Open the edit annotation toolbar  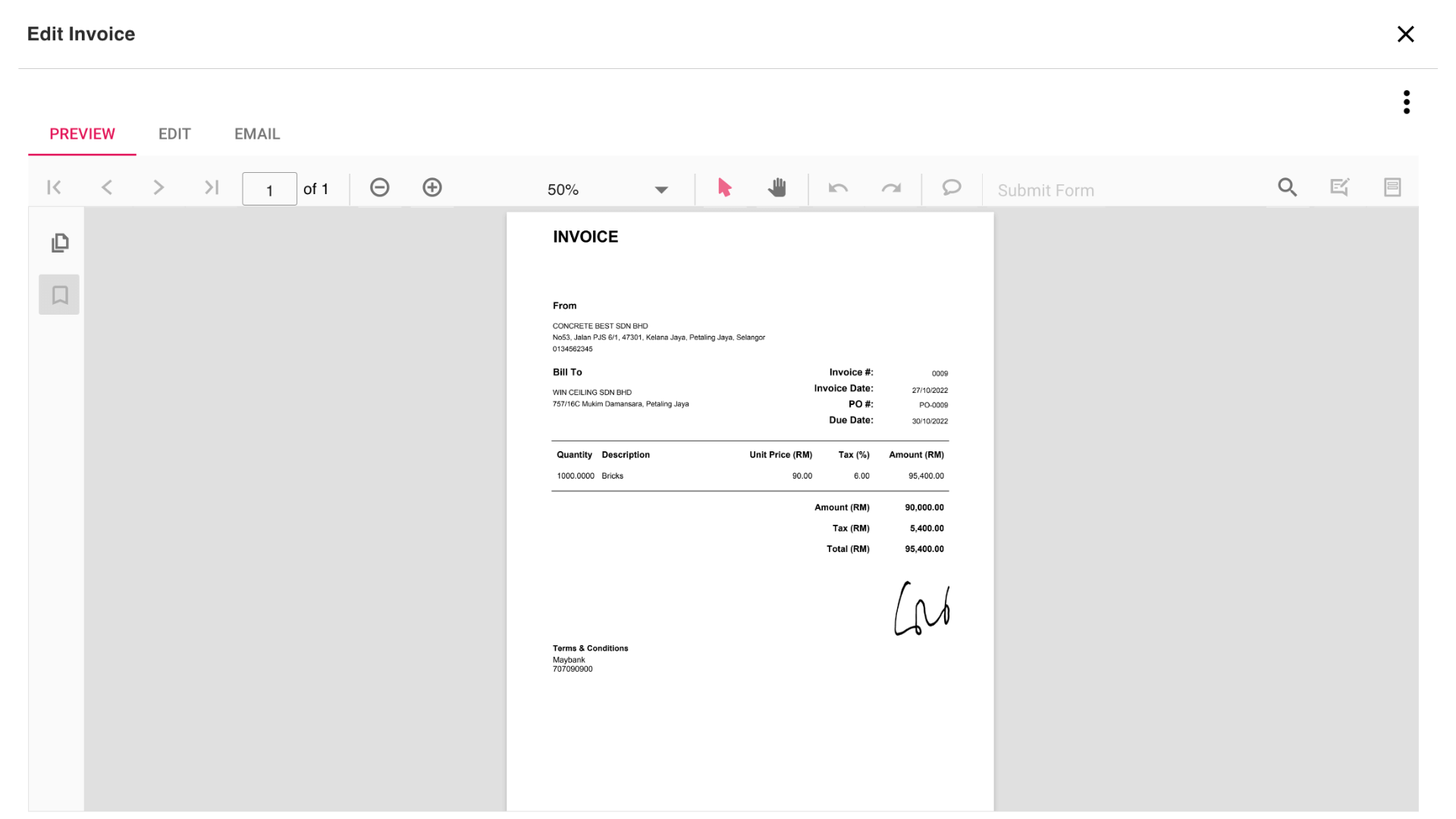click(1340, 187)
